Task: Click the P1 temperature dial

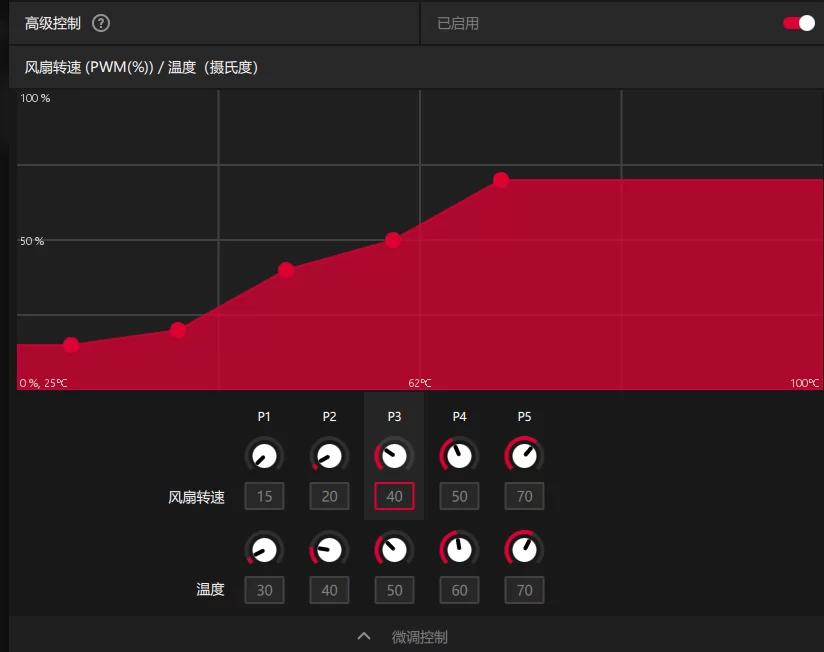Action: pos(264,550)
